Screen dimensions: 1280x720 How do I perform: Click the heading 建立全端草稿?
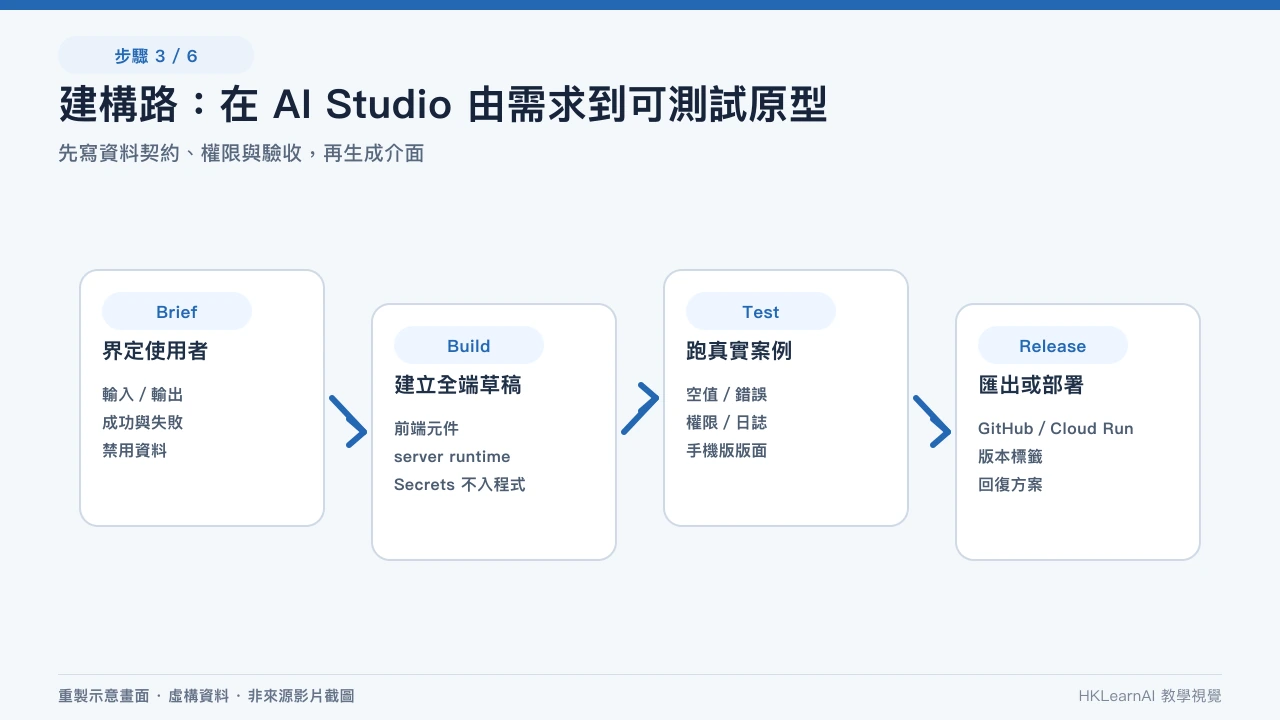[x=458, y=385]
